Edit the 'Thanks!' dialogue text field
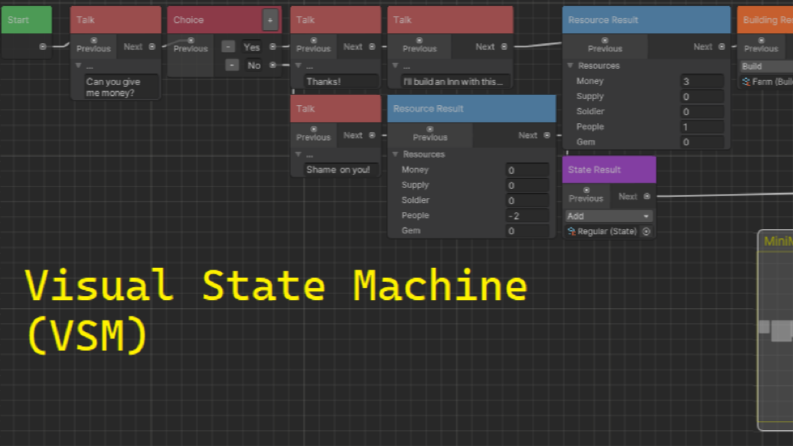Screen dimensions: 793x446 pyautogui.click(x=341, y=81)
